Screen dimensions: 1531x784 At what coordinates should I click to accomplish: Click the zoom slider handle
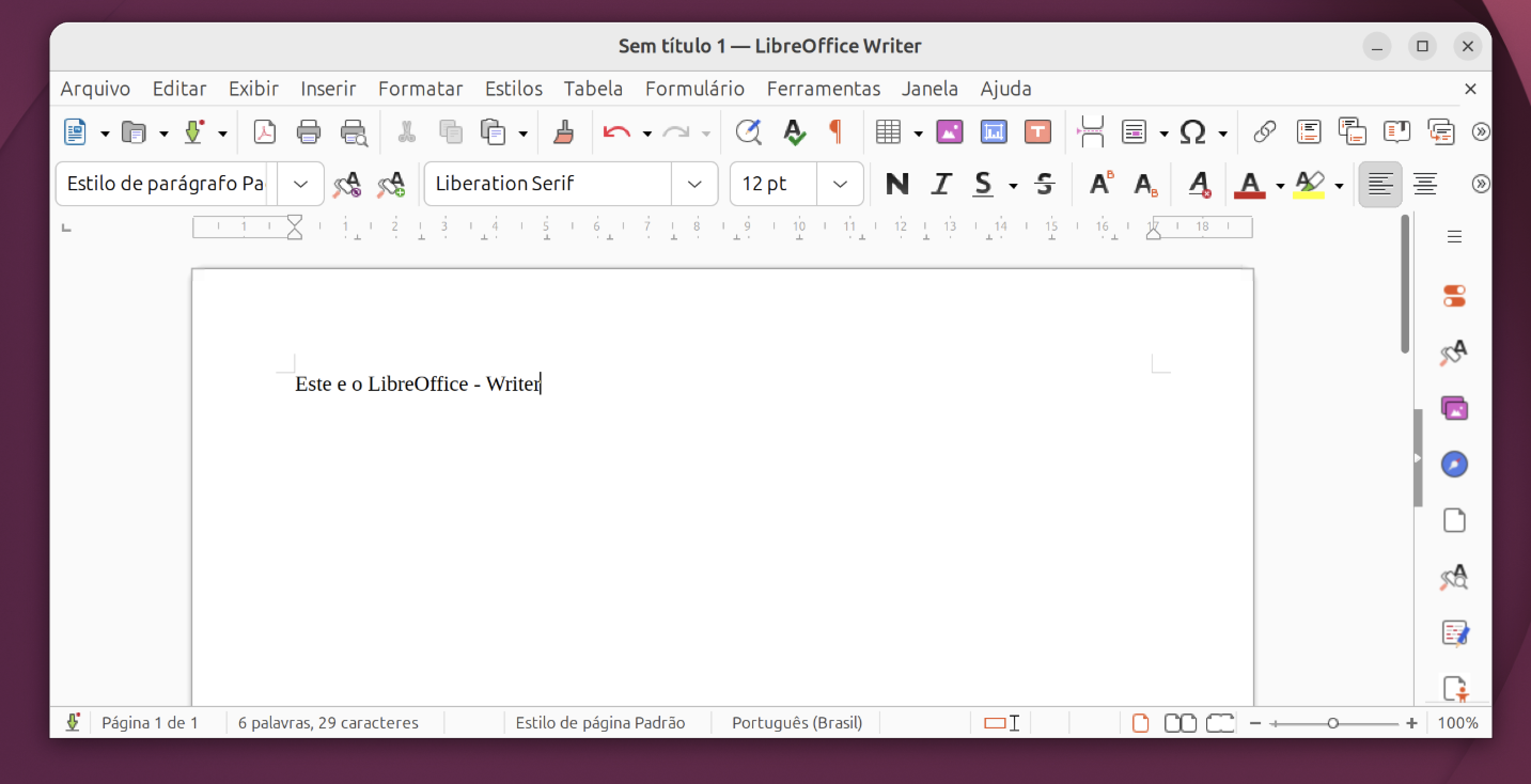(x=1333, y=723)
